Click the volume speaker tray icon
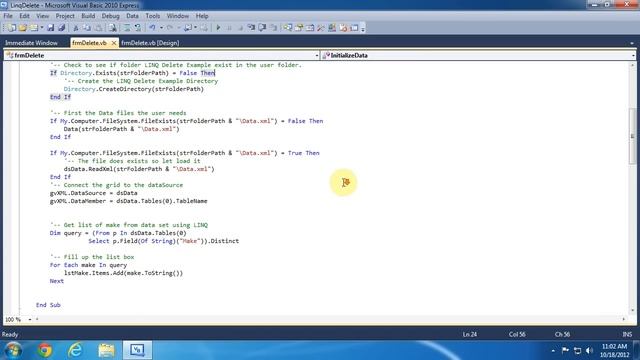The image size is (640, 360). [589, 350]
